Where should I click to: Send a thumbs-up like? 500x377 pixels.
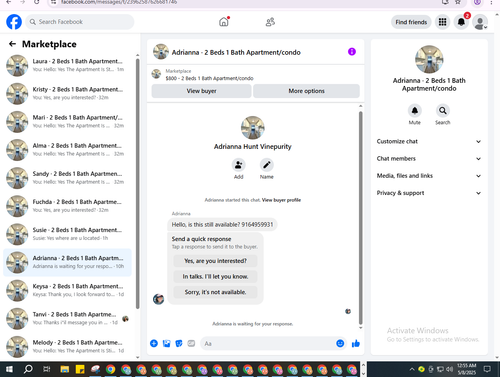click(356, 343)
